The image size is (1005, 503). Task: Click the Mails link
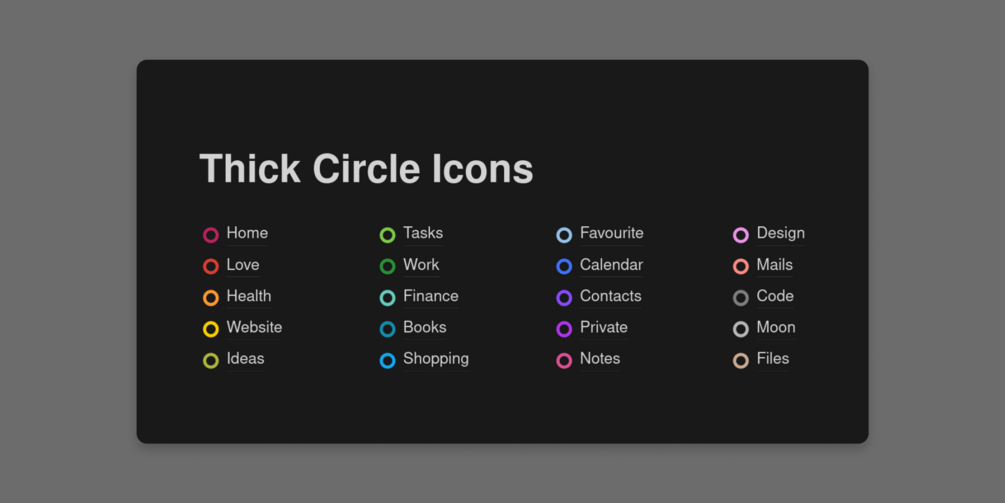point(774,265)
